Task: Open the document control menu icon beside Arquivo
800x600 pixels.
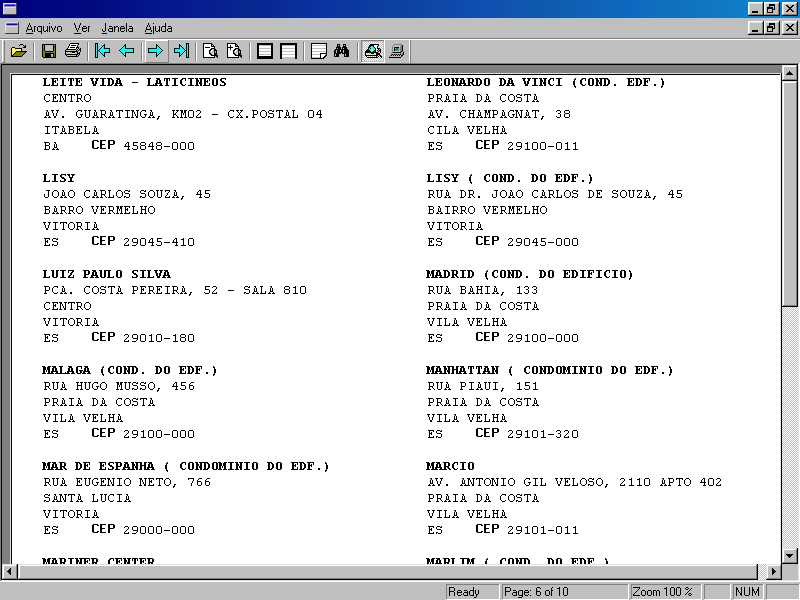Action: click(x=11, y=28)
